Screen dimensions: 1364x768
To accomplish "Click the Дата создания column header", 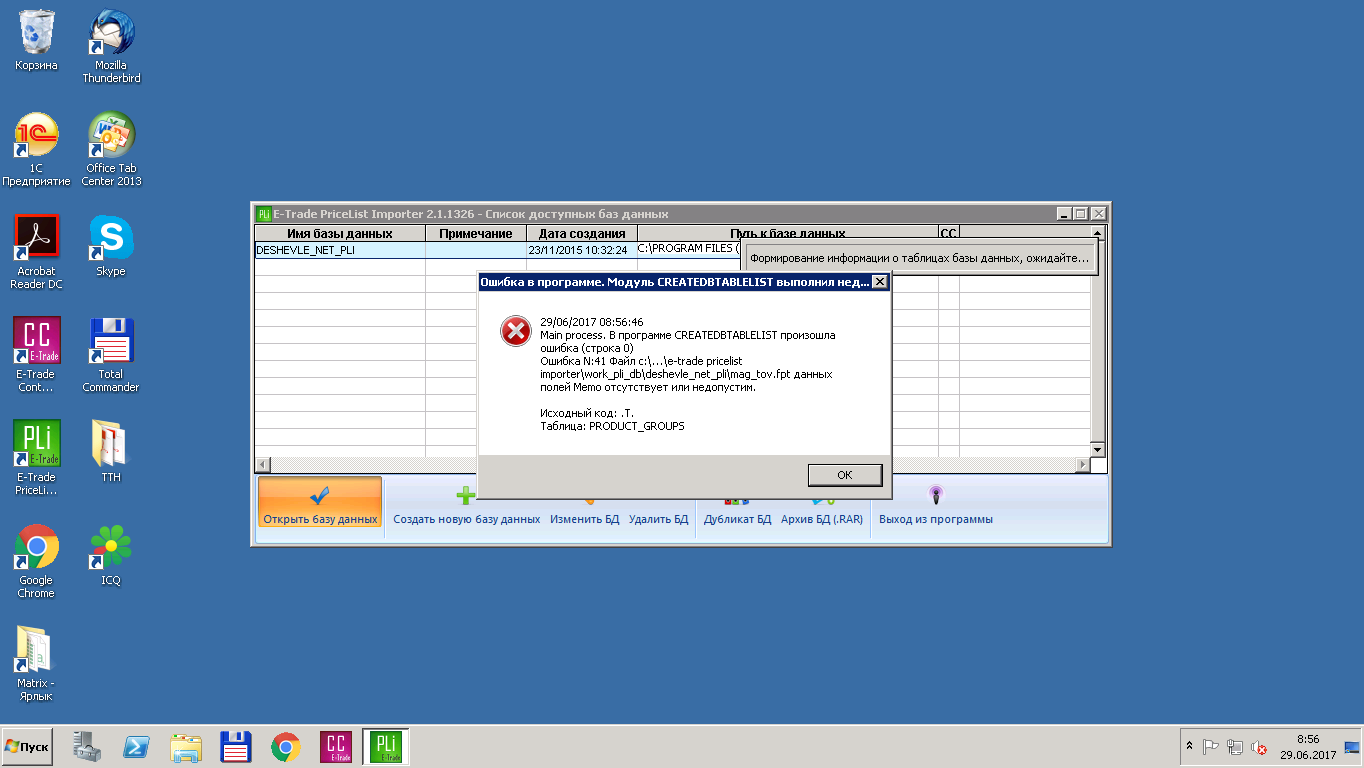I will [x=582, y=234].
